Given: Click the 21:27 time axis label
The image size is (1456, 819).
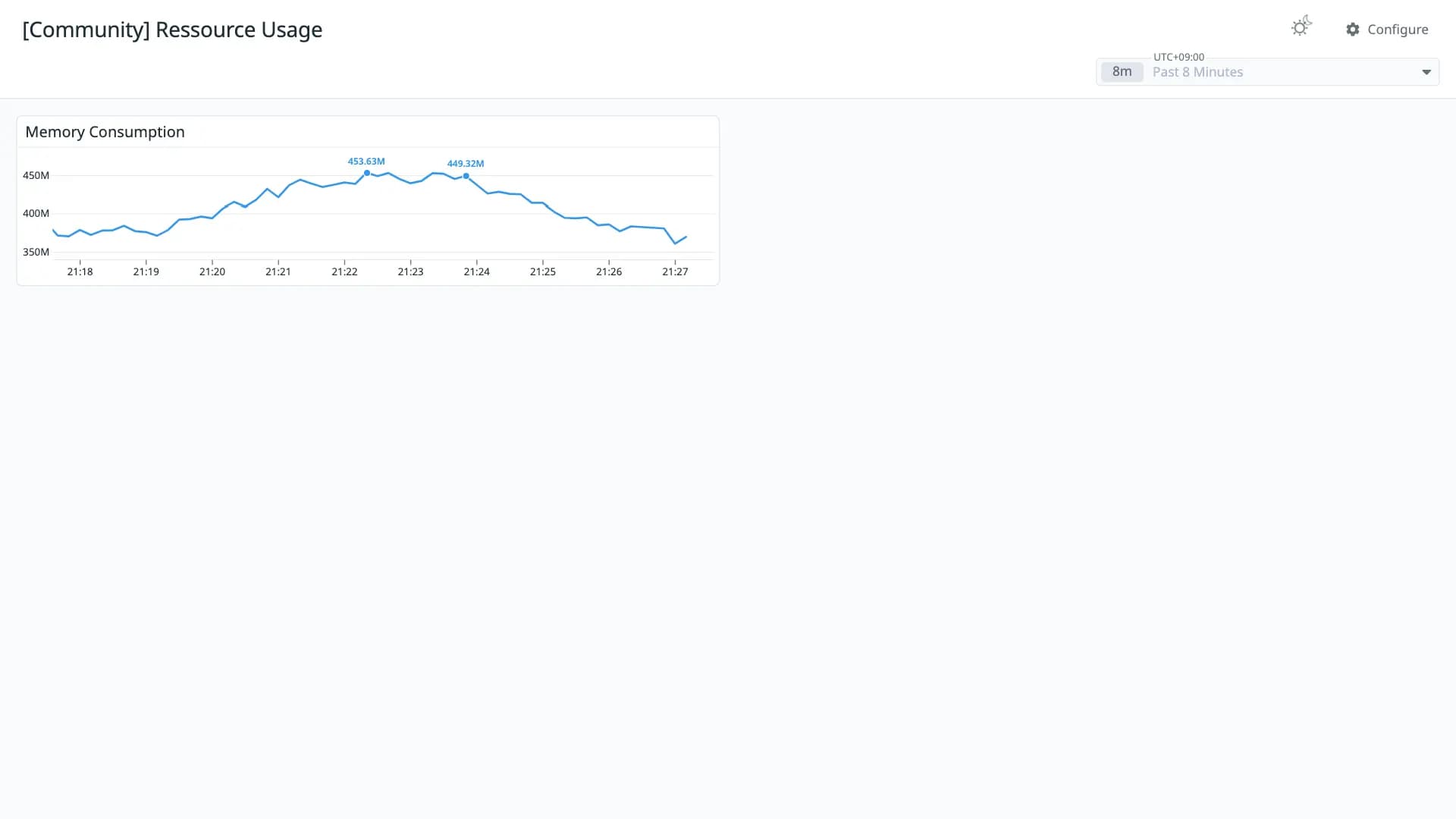Looking at the screenshot, I should click(675, 271).
